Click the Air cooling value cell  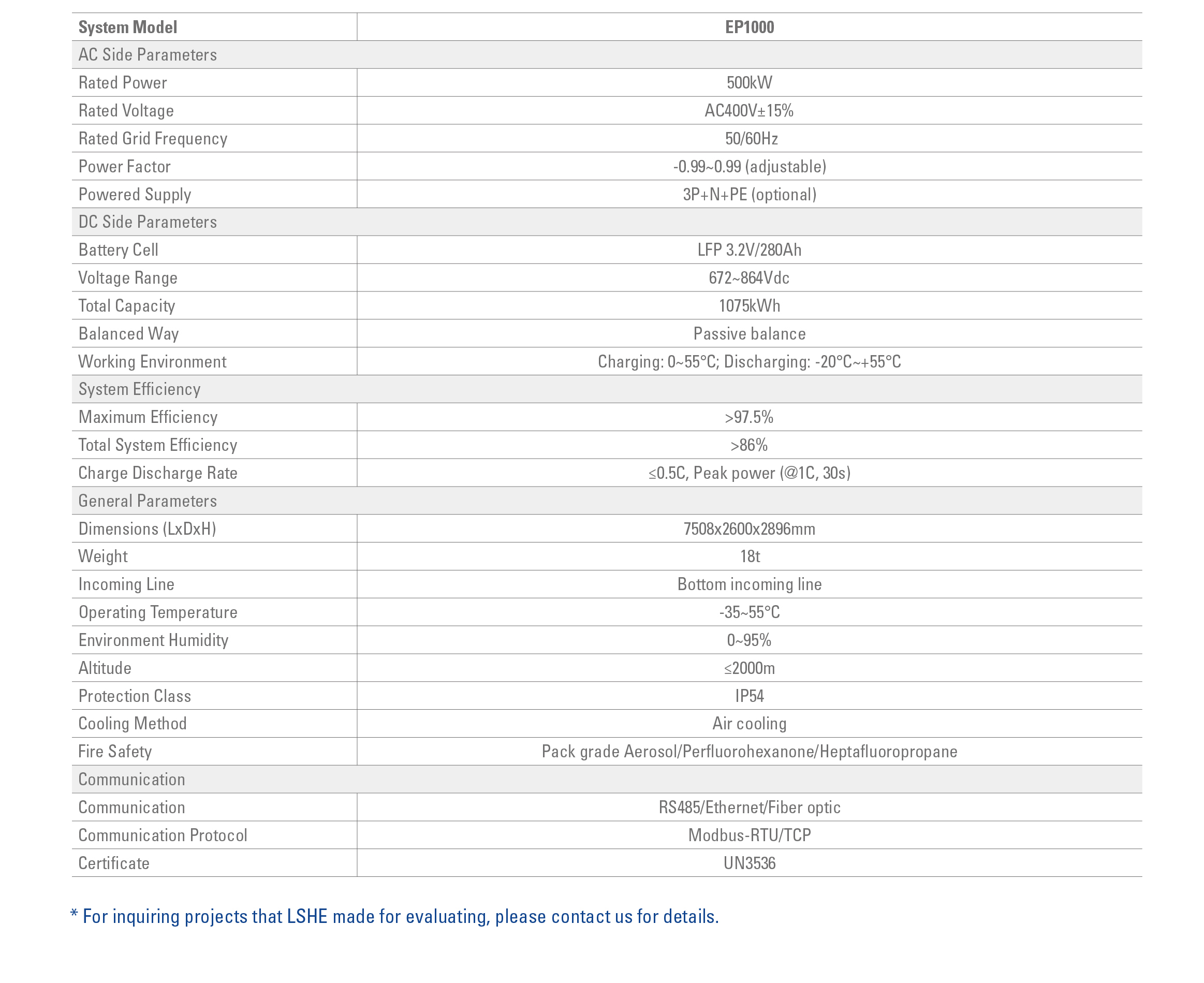[x=748, y=724]
